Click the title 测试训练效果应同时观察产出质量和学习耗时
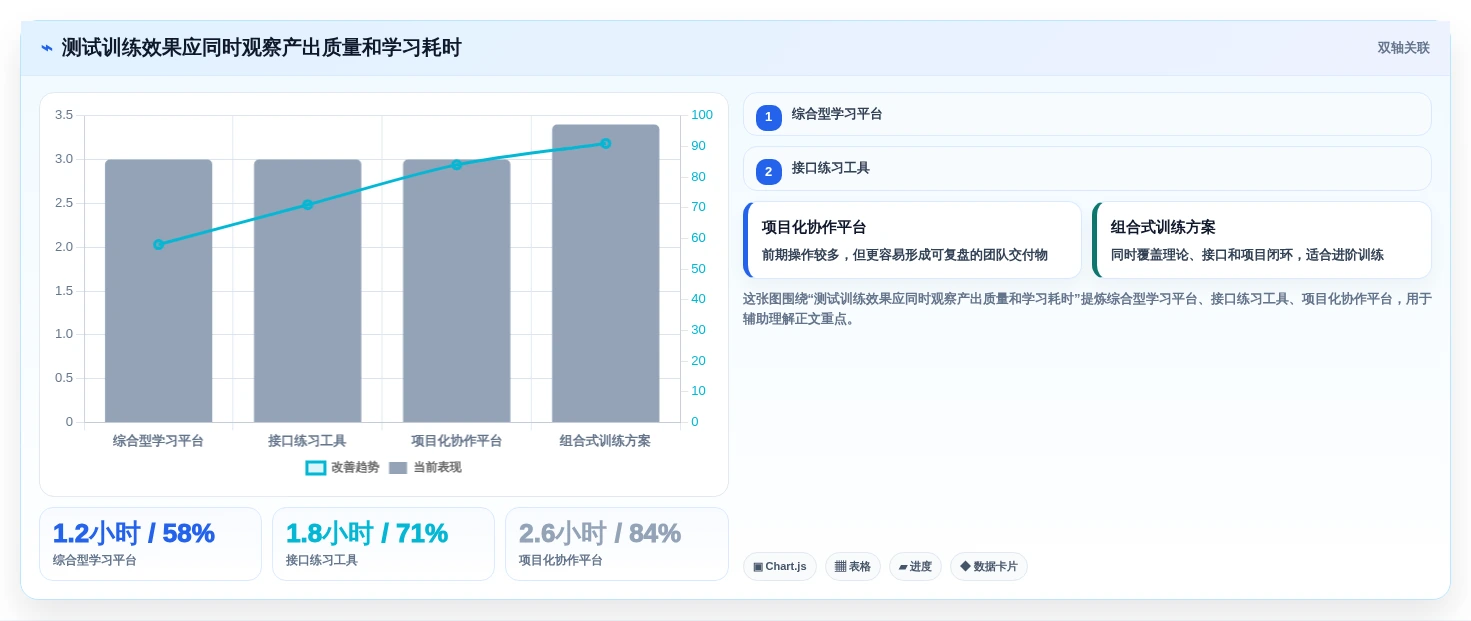 (261, 48)
